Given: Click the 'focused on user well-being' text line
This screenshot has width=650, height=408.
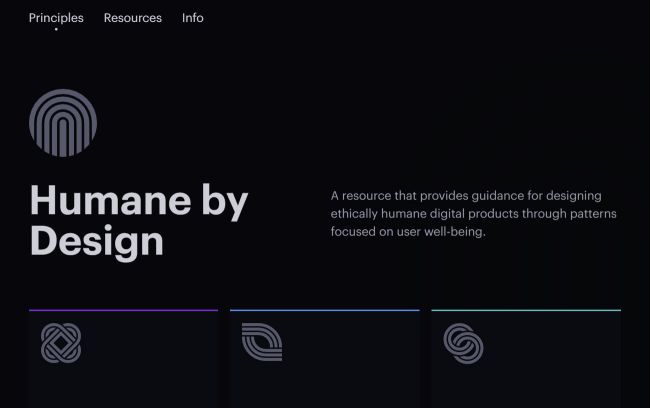Looking at the screenshot, I should [x=408, y=232].
